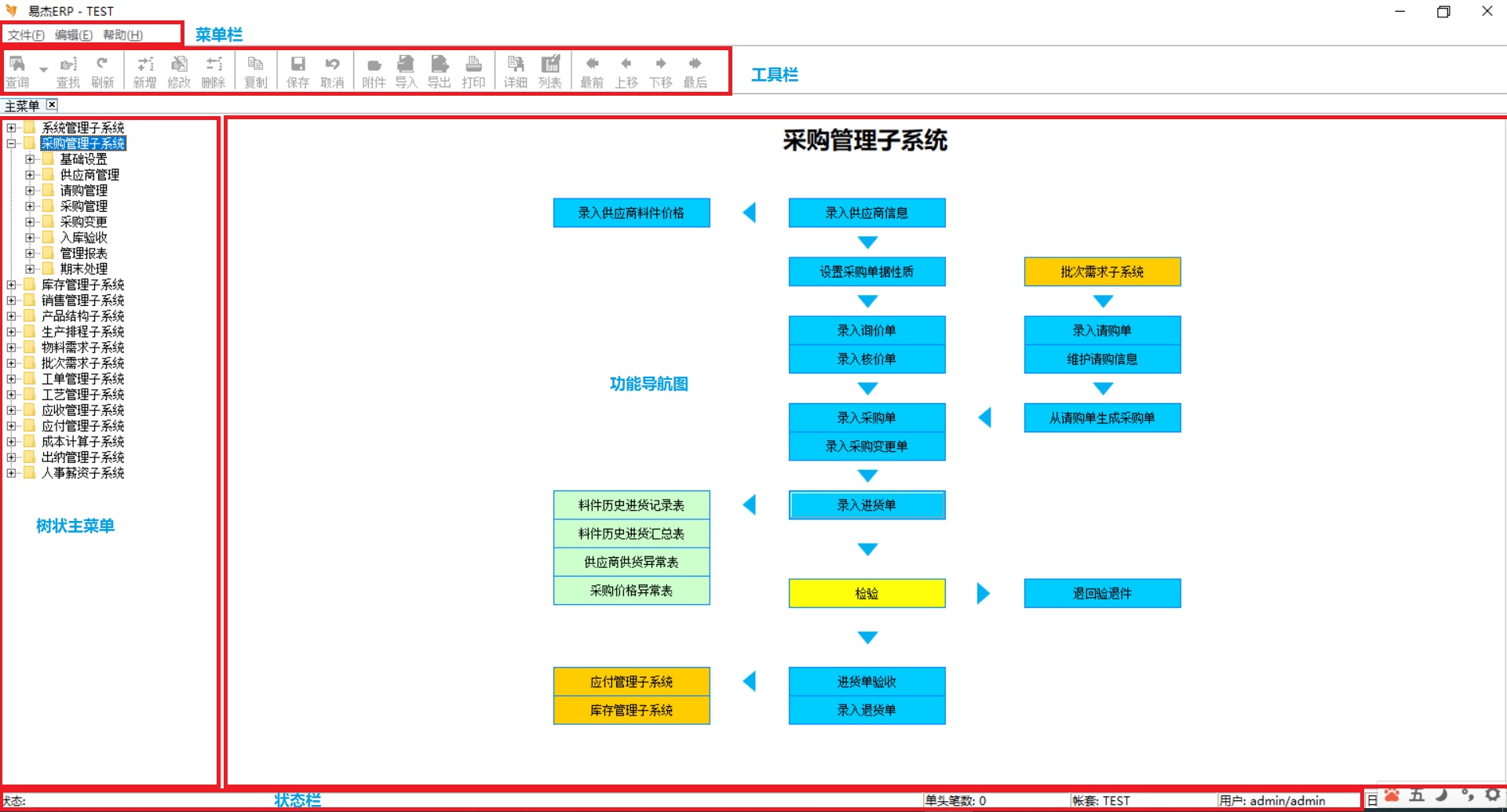Go to last record with 最后 icon
This screenshot has width=1507, height=812.
(x=695, y=71)
